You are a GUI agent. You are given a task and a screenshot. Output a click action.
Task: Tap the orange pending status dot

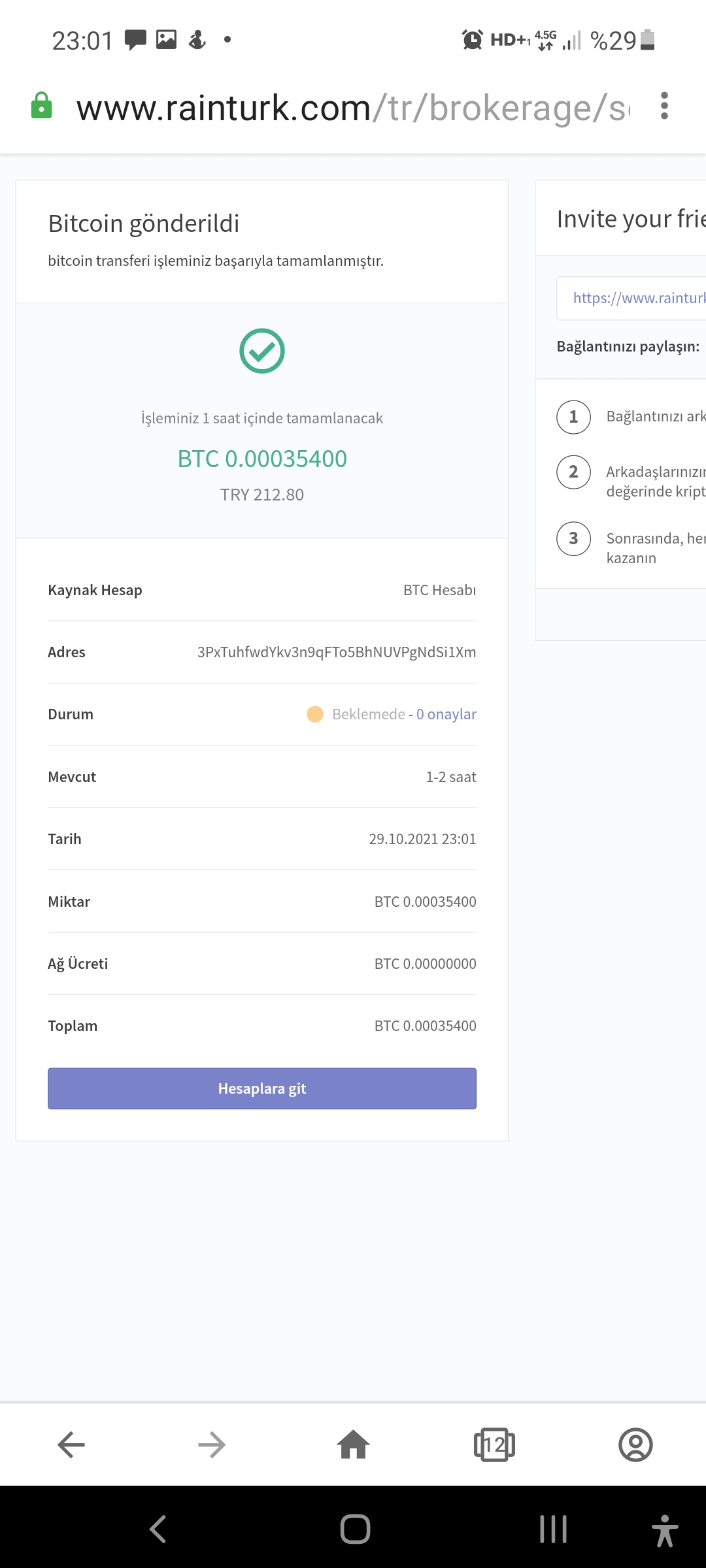pos(315,714)
